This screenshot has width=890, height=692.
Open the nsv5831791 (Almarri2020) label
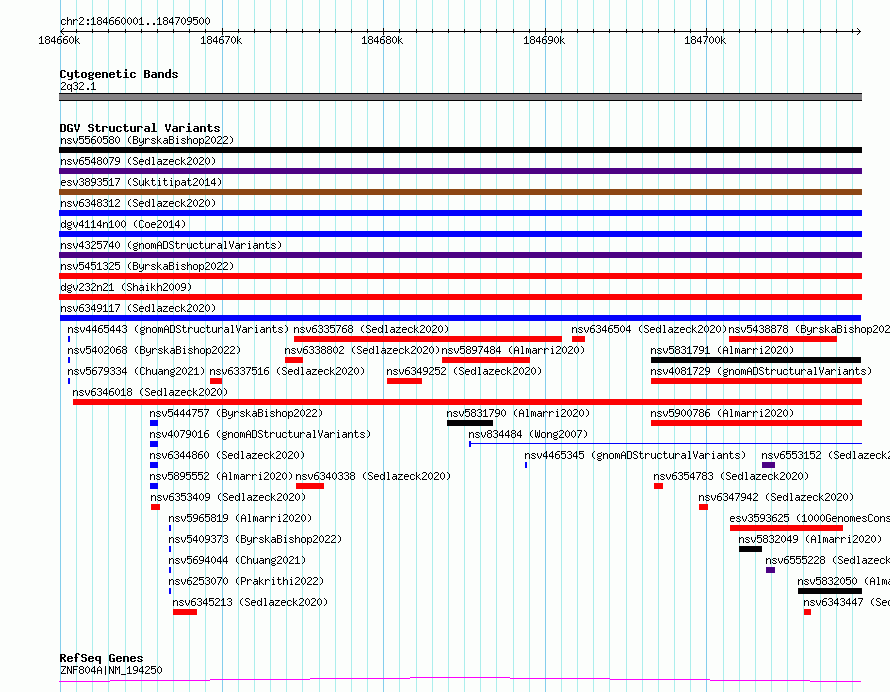pos(722,350)
